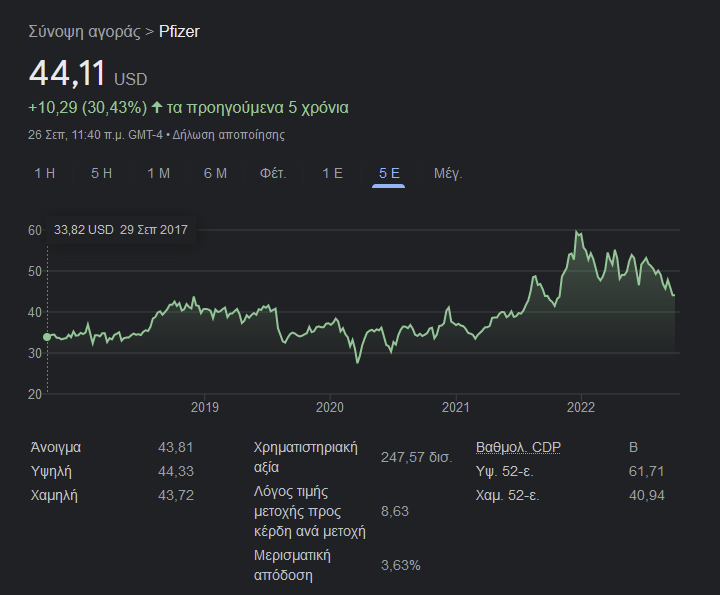Viewport: 720px width, 595px height.
Task: Click the Βαθμολ. CDP link
Action: [518, 447]
